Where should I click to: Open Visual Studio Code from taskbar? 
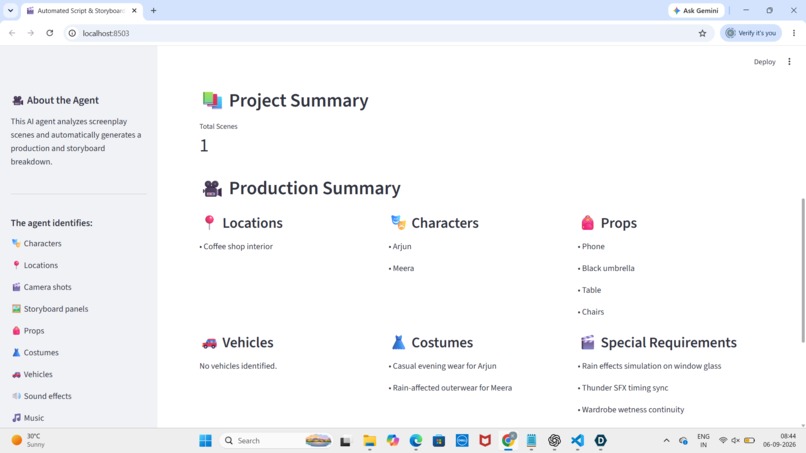(x=577, y=441)
